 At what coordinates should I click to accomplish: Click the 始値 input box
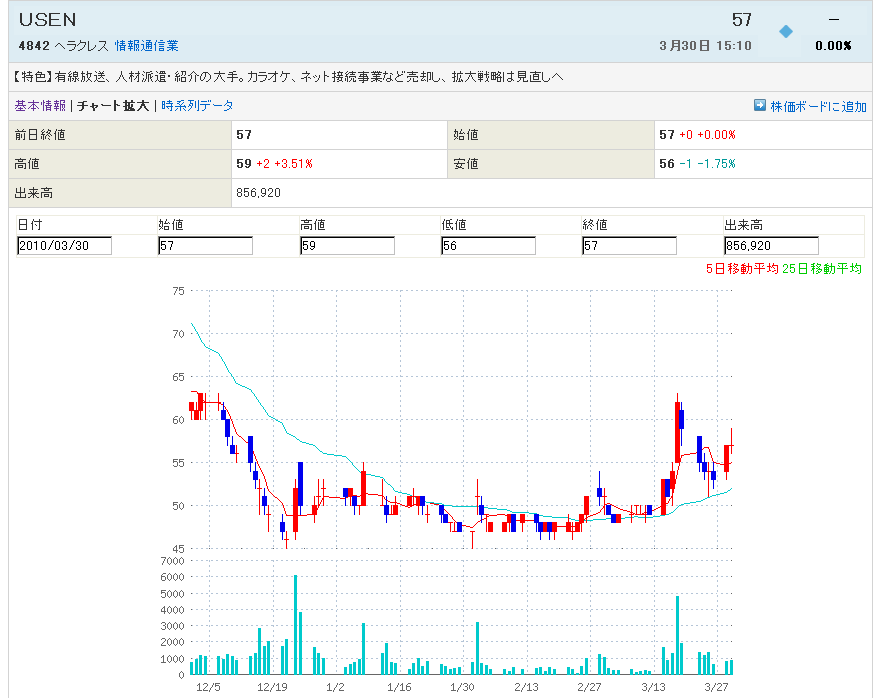click(205, 246)
